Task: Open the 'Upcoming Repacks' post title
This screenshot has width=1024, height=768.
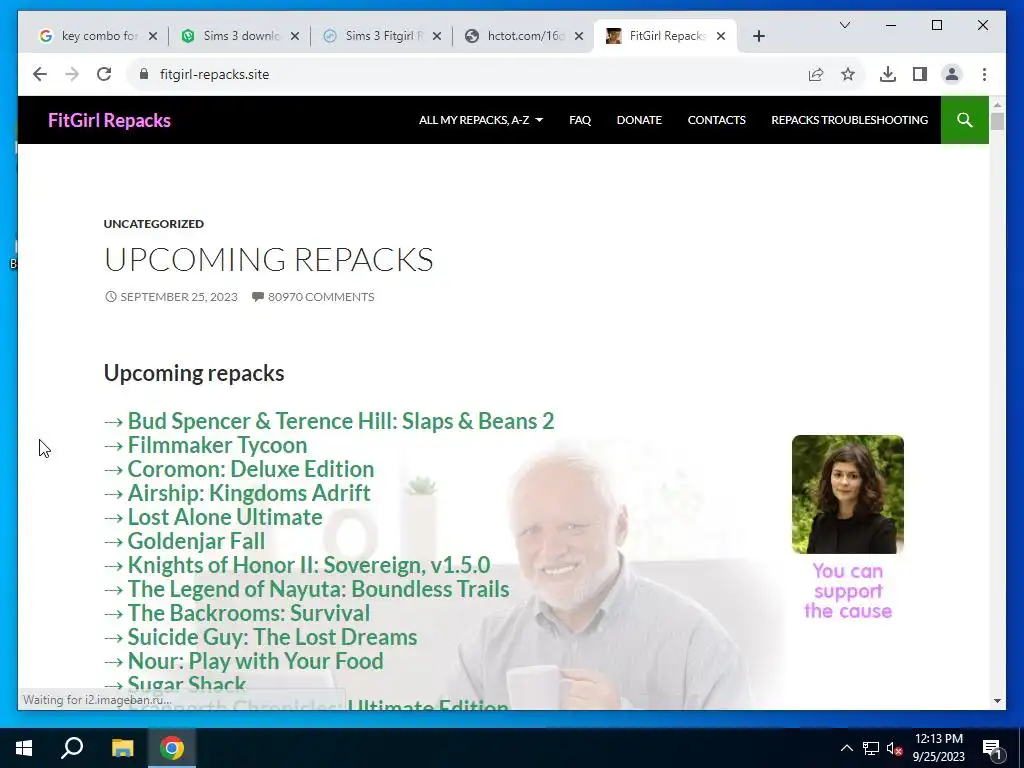Action: coord(268,260)
